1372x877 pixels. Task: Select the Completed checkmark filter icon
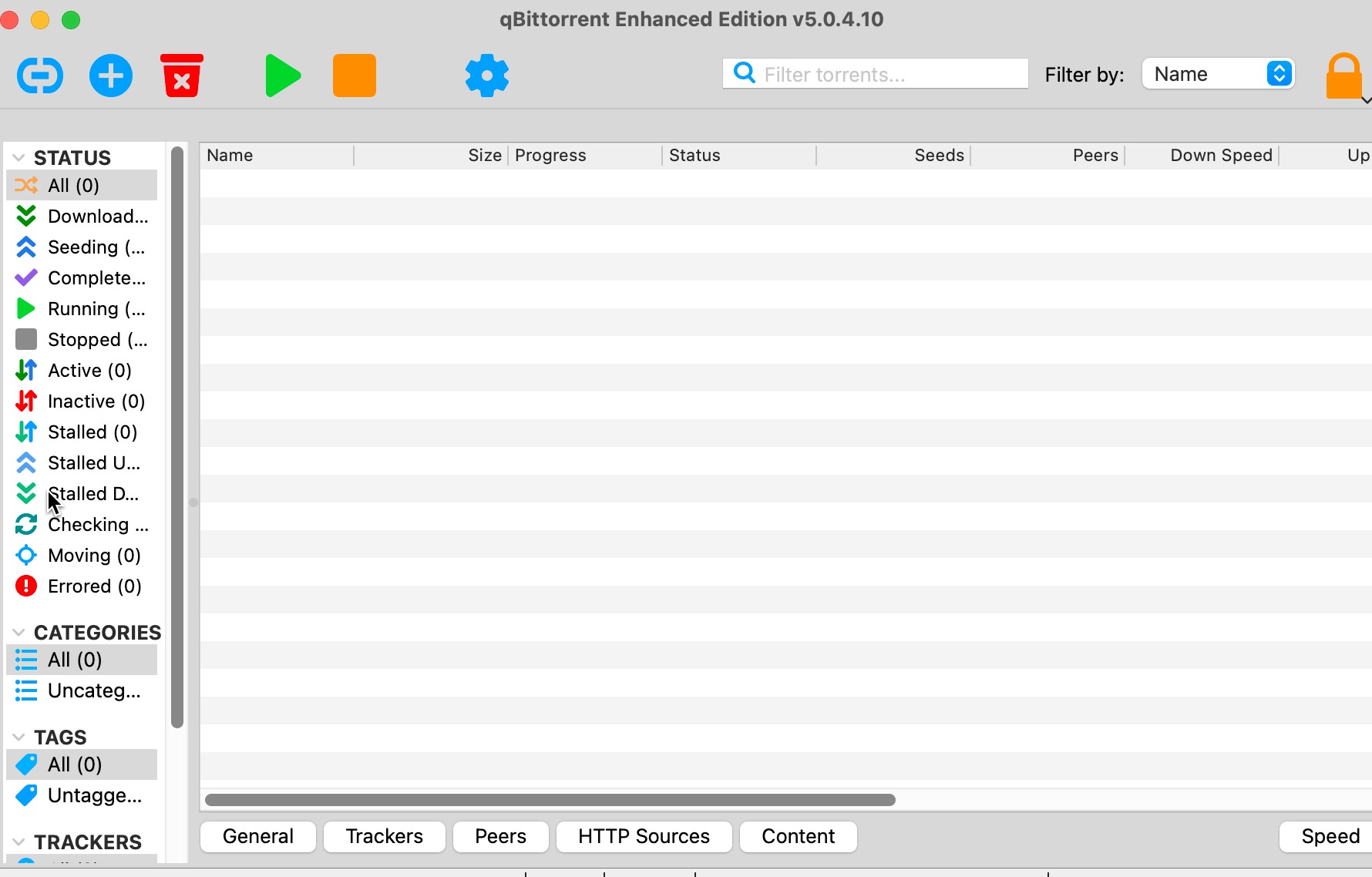26,277
